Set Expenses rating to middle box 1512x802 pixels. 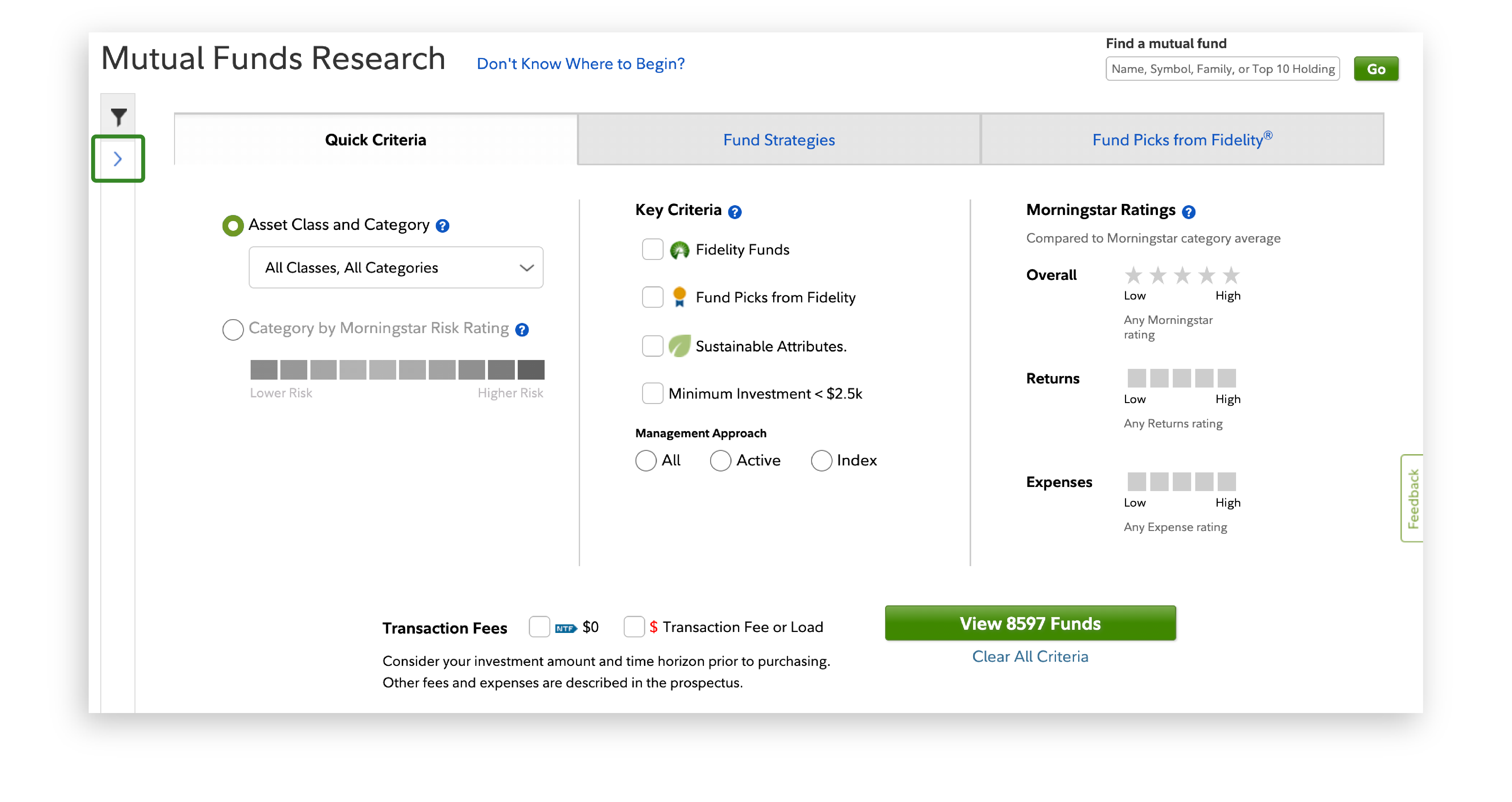click(x=1182, y=482)
